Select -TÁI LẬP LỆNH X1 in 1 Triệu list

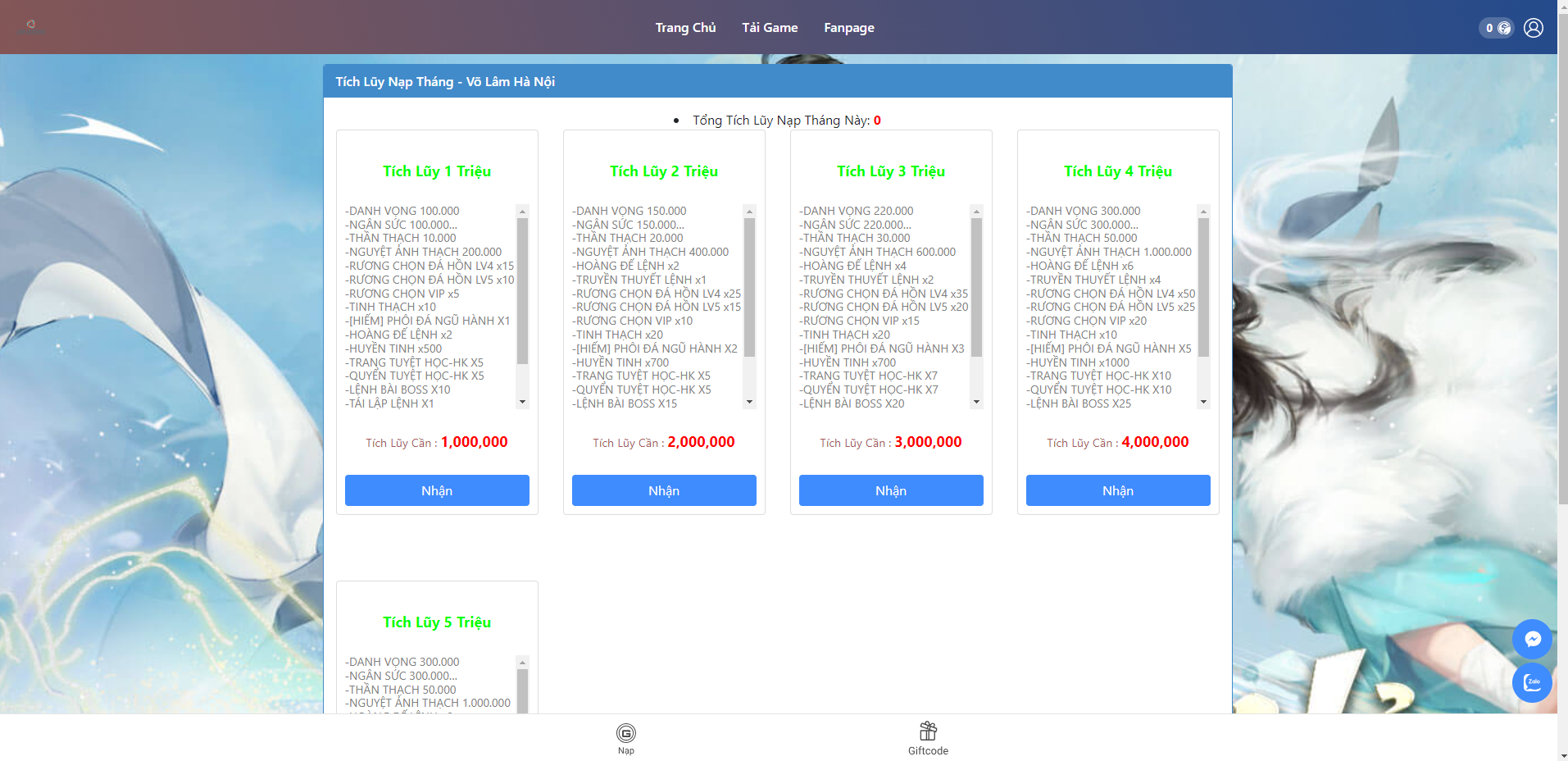click(390, 403)
